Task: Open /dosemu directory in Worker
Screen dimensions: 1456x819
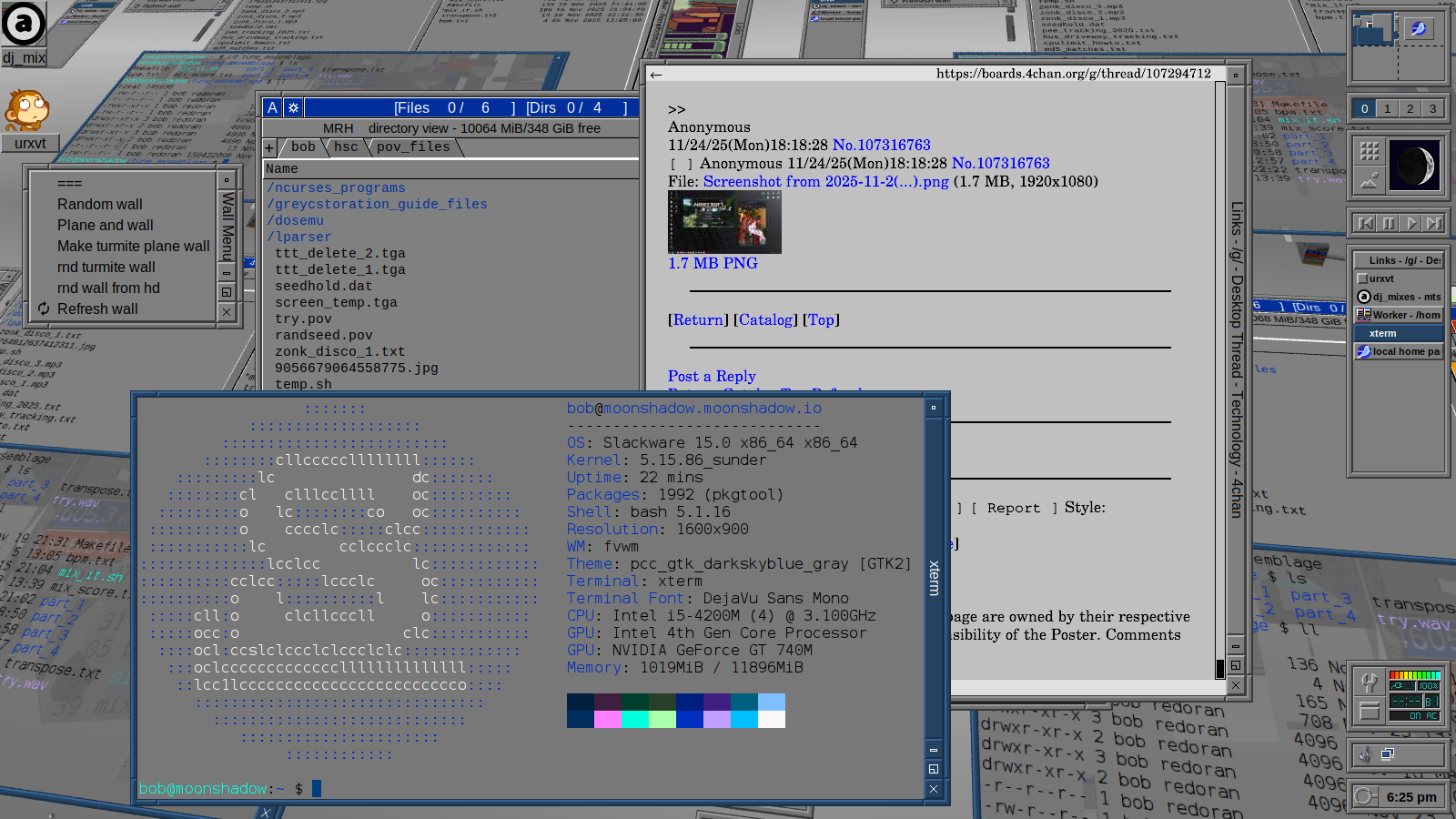Action: [295, 221]
